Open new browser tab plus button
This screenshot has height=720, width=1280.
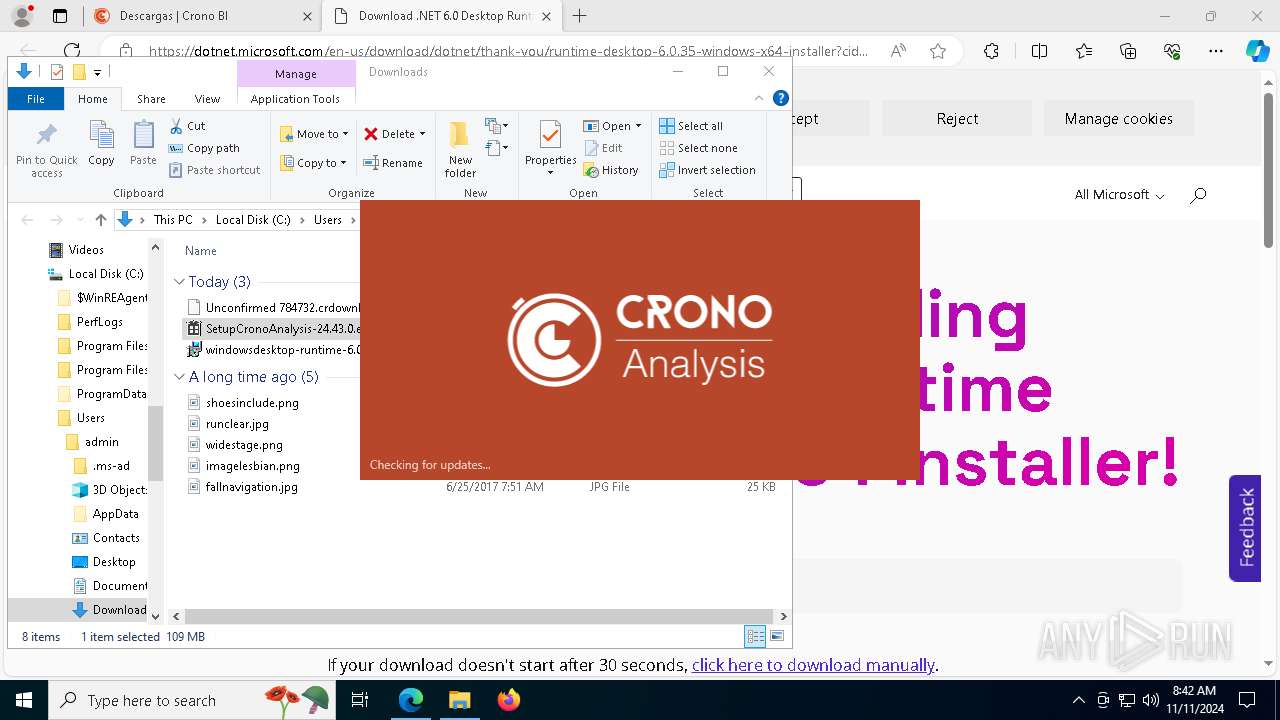pos(579,16)
